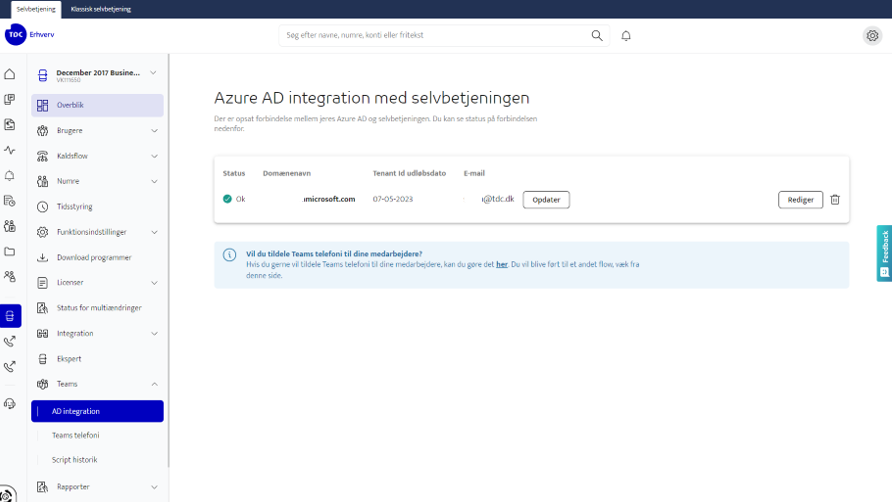Click the Ekspert database icon

[x=43, y=359]
